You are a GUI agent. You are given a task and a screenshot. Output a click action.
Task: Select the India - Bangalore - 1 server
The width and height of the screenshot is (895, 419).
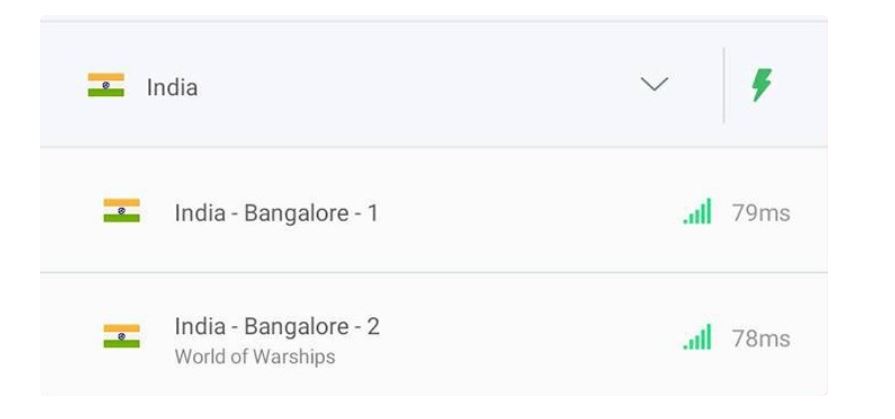pos(276,213)
